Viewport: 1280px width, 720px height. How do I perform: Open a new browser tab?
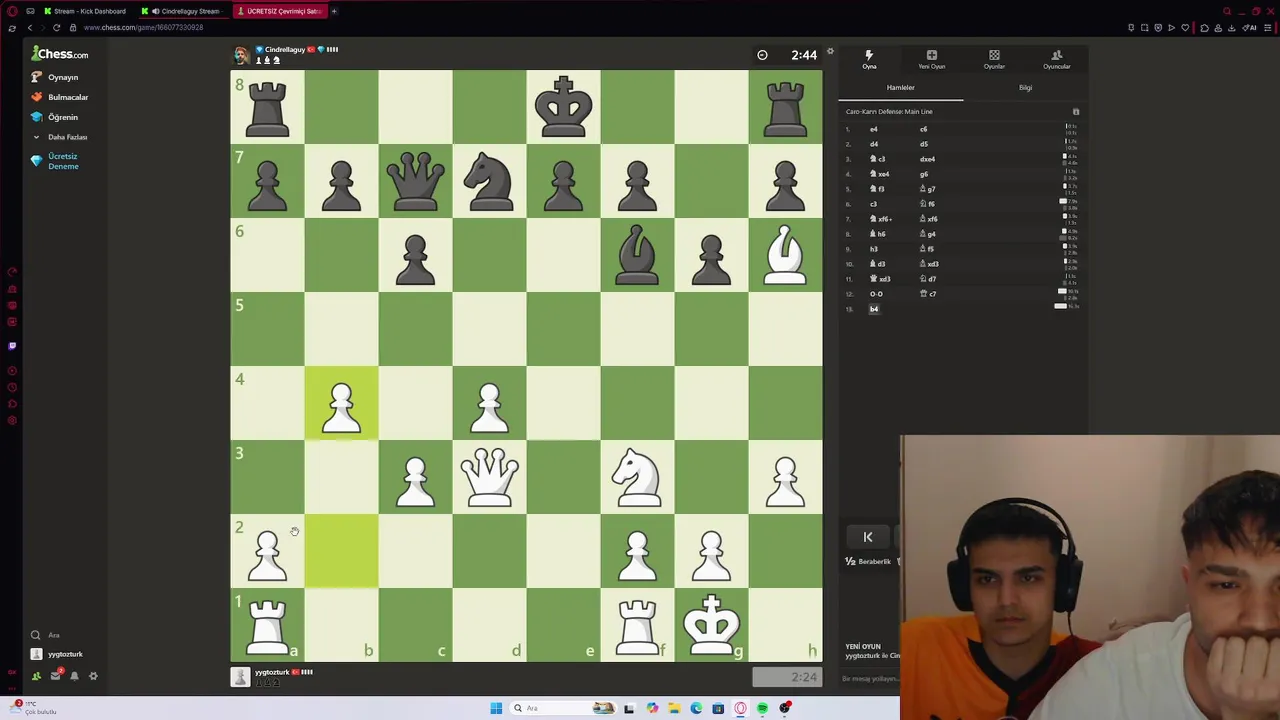334,11
